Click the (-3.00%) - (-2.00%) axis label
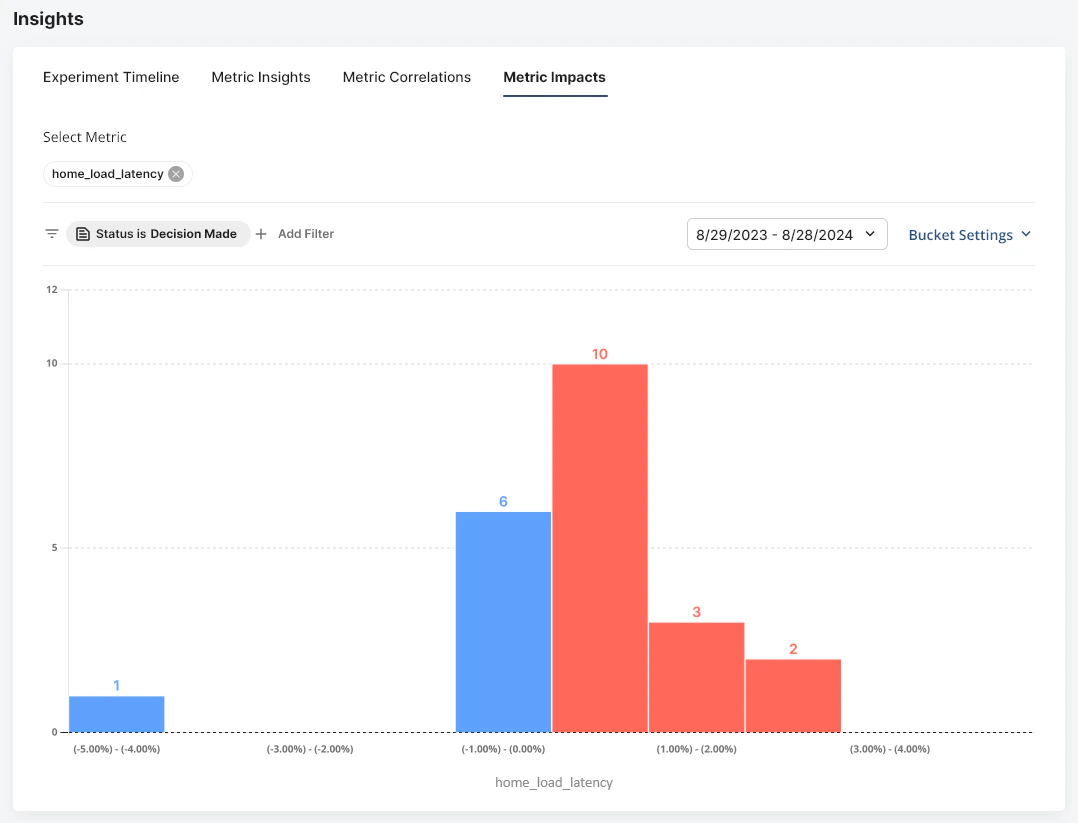The height and width of the screenshot is (823, 1078). (x=310, y=749)
